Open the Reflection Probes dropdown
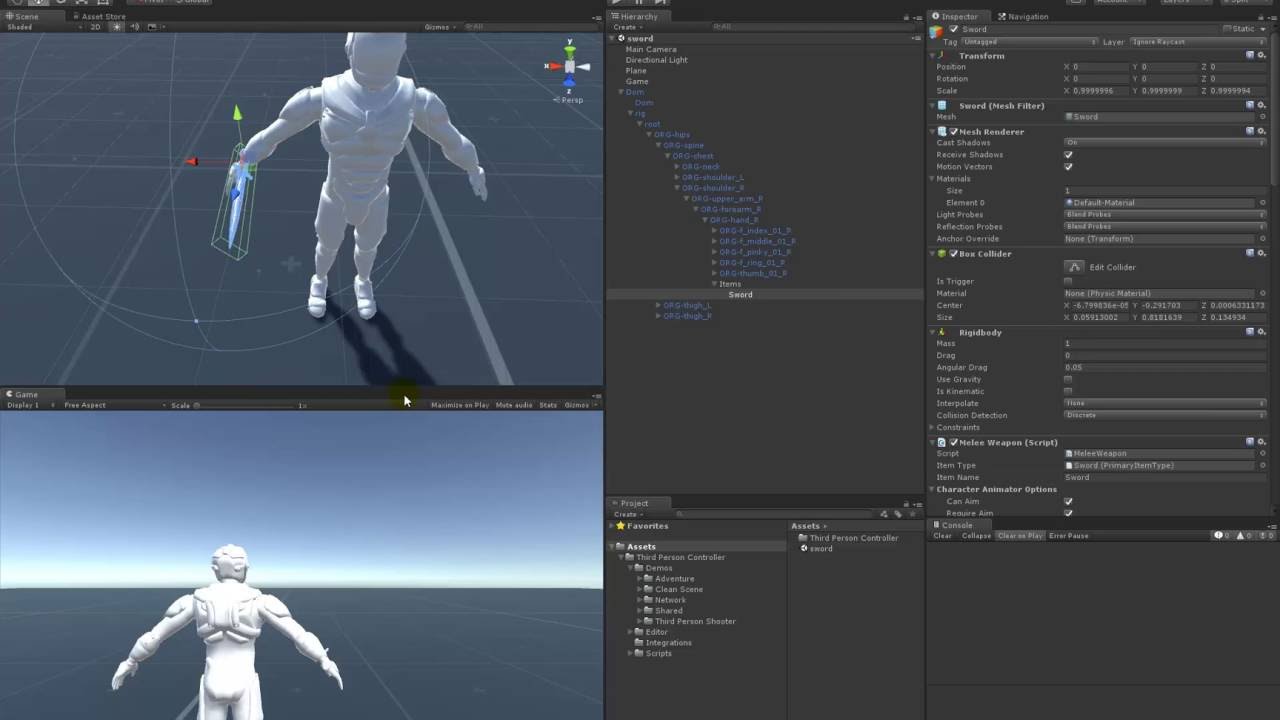 click(x=1165, y=227)
